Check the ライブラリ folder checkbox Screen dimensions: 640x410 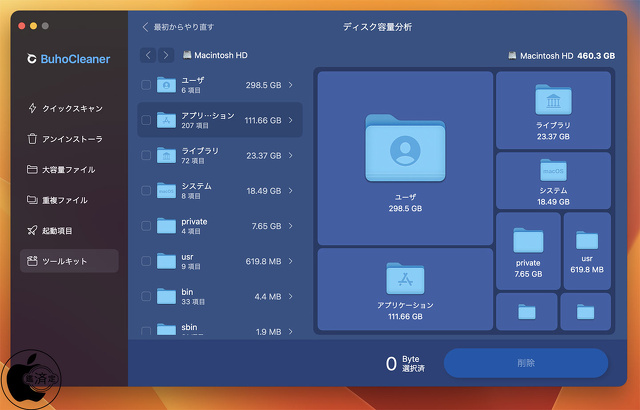(x=146, y=155)
